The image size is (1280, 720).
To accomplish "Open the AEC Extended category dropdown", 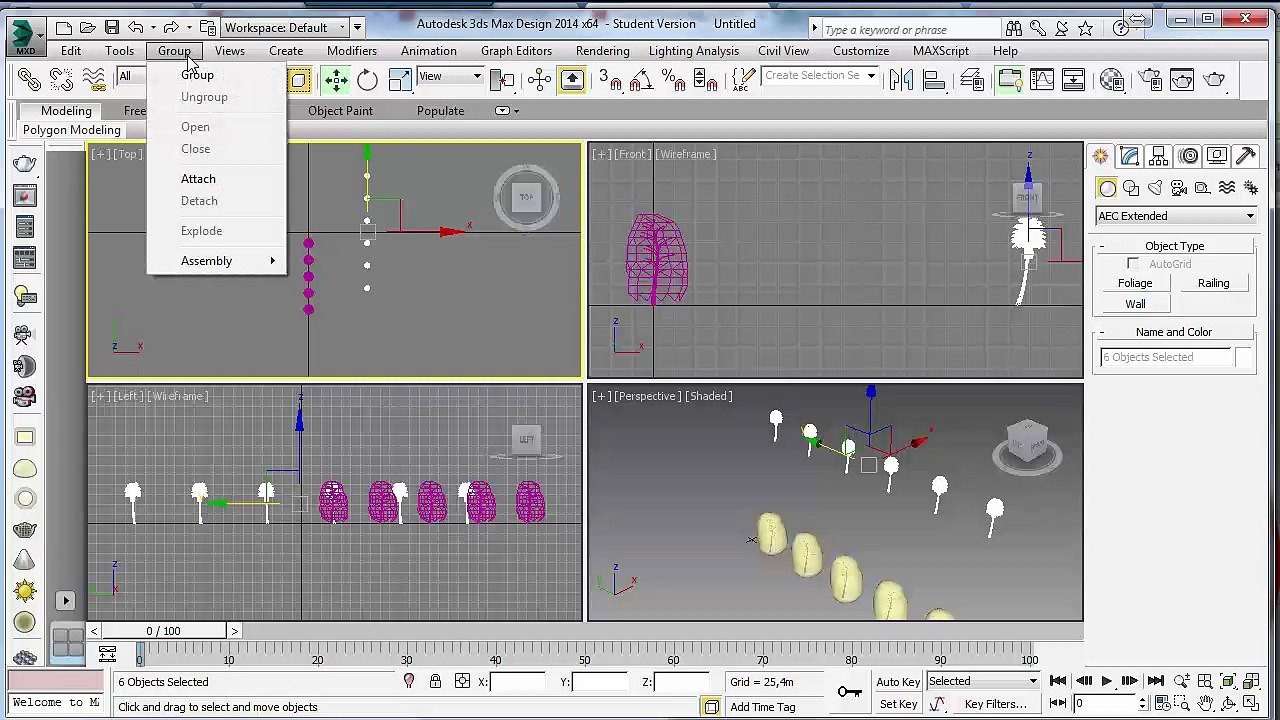I will [1175, 216].
